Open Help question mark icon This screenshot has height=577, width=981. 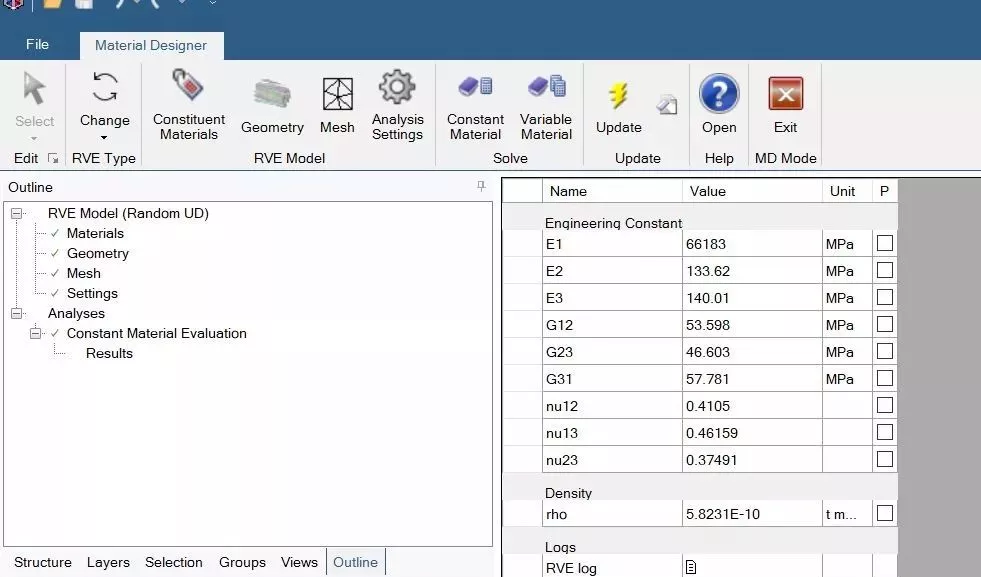click(719, 94)
